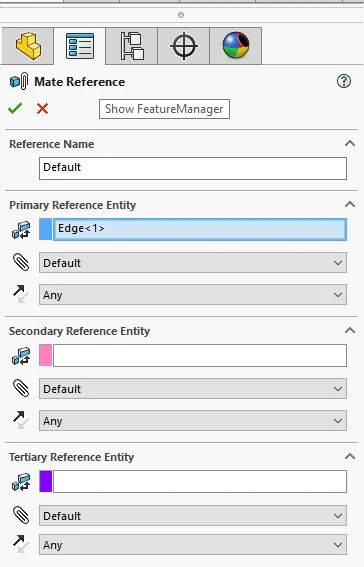Click the Show FeatureManager button
The width and height of the screenshot is (364, 567).
[x=164, y=109]
